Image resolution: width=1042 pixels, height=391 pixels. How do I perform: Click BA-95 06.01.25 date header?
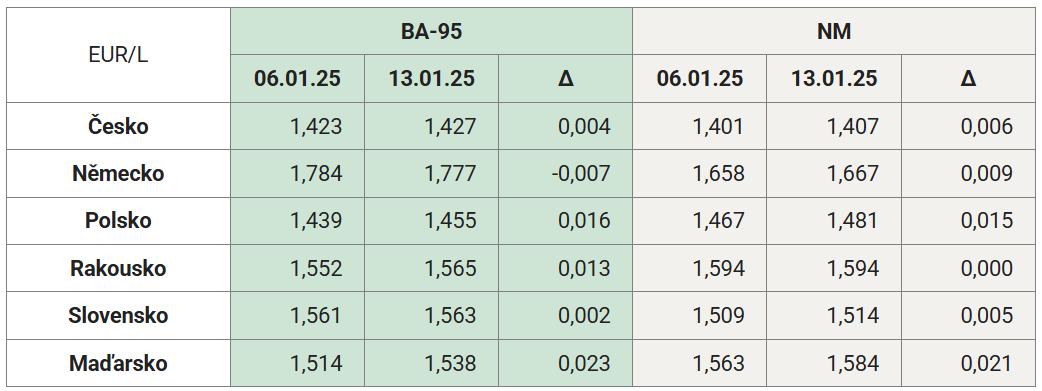pos(298,78)
